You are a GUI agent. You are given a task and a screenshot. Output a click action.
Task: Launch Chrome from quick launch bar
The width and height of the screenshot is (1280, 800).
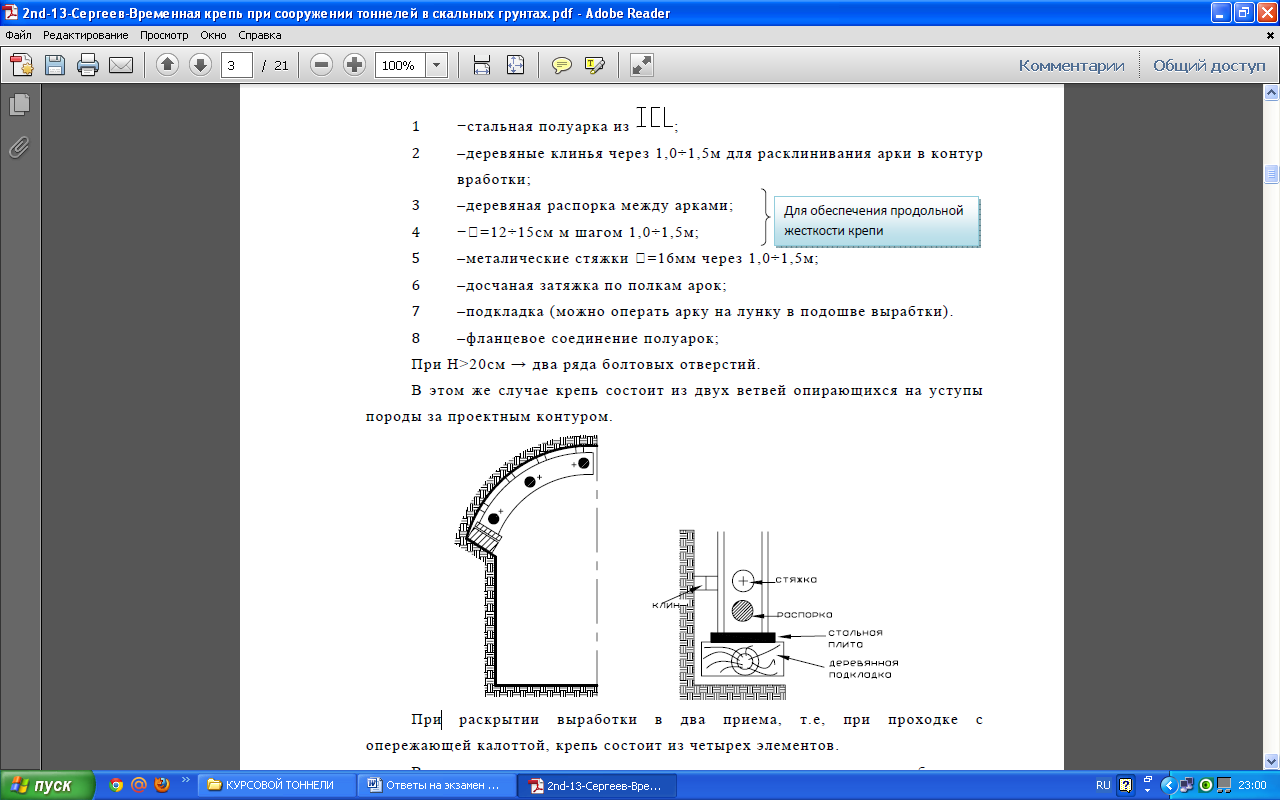[116, 785]
